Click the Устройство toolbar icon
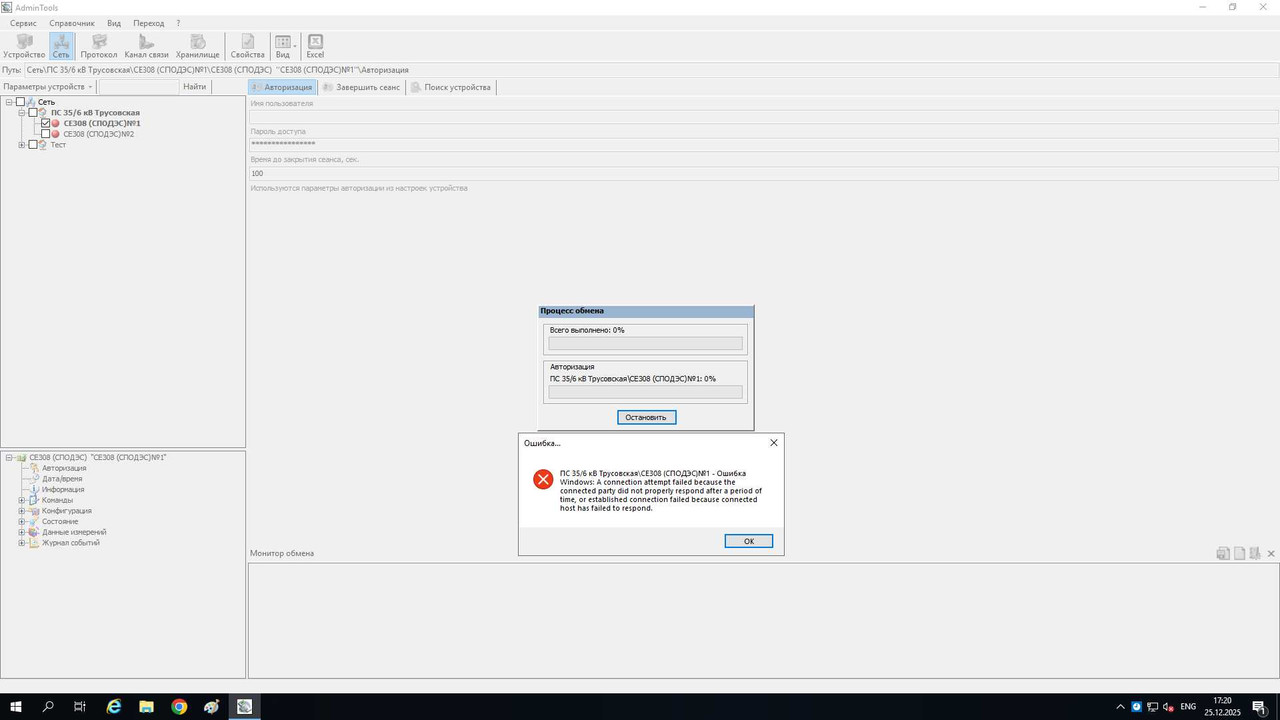 point(24,46)
